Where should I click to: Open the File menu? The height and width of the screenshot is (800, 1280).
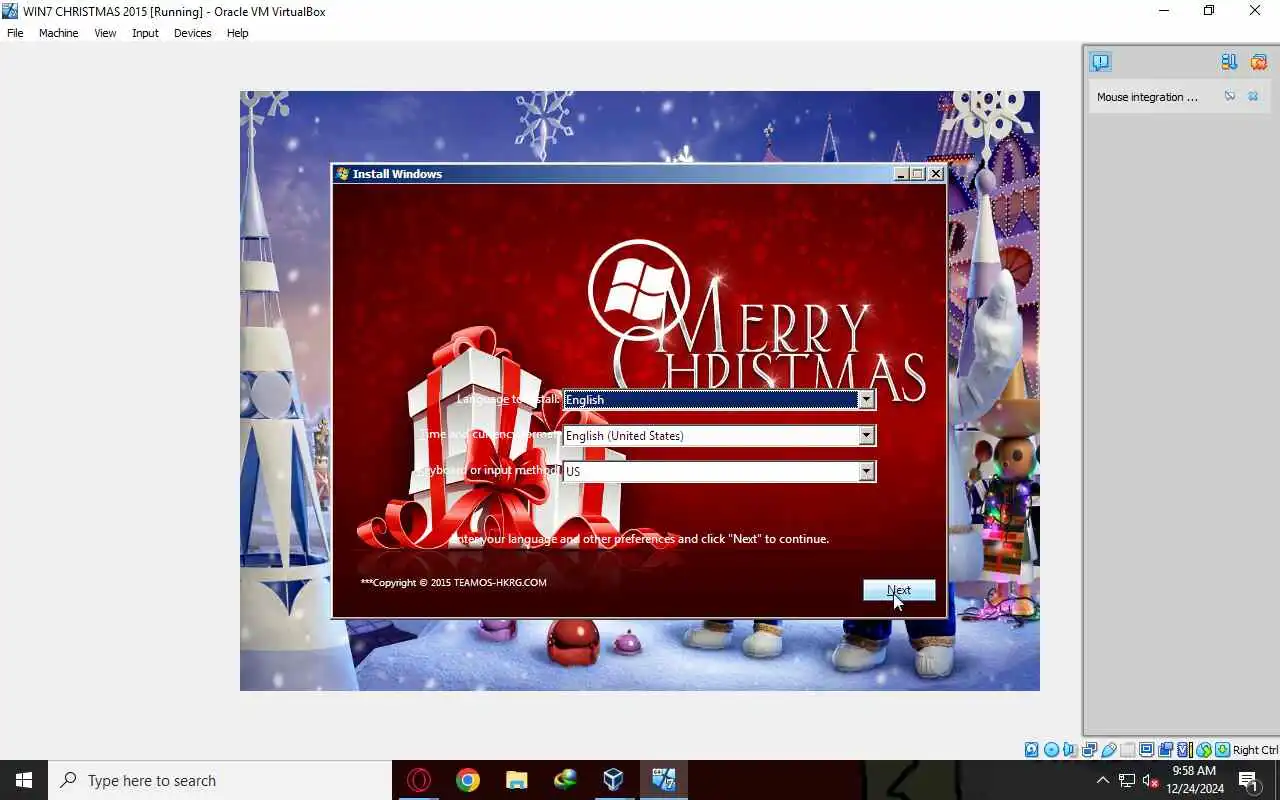(15, 33)
